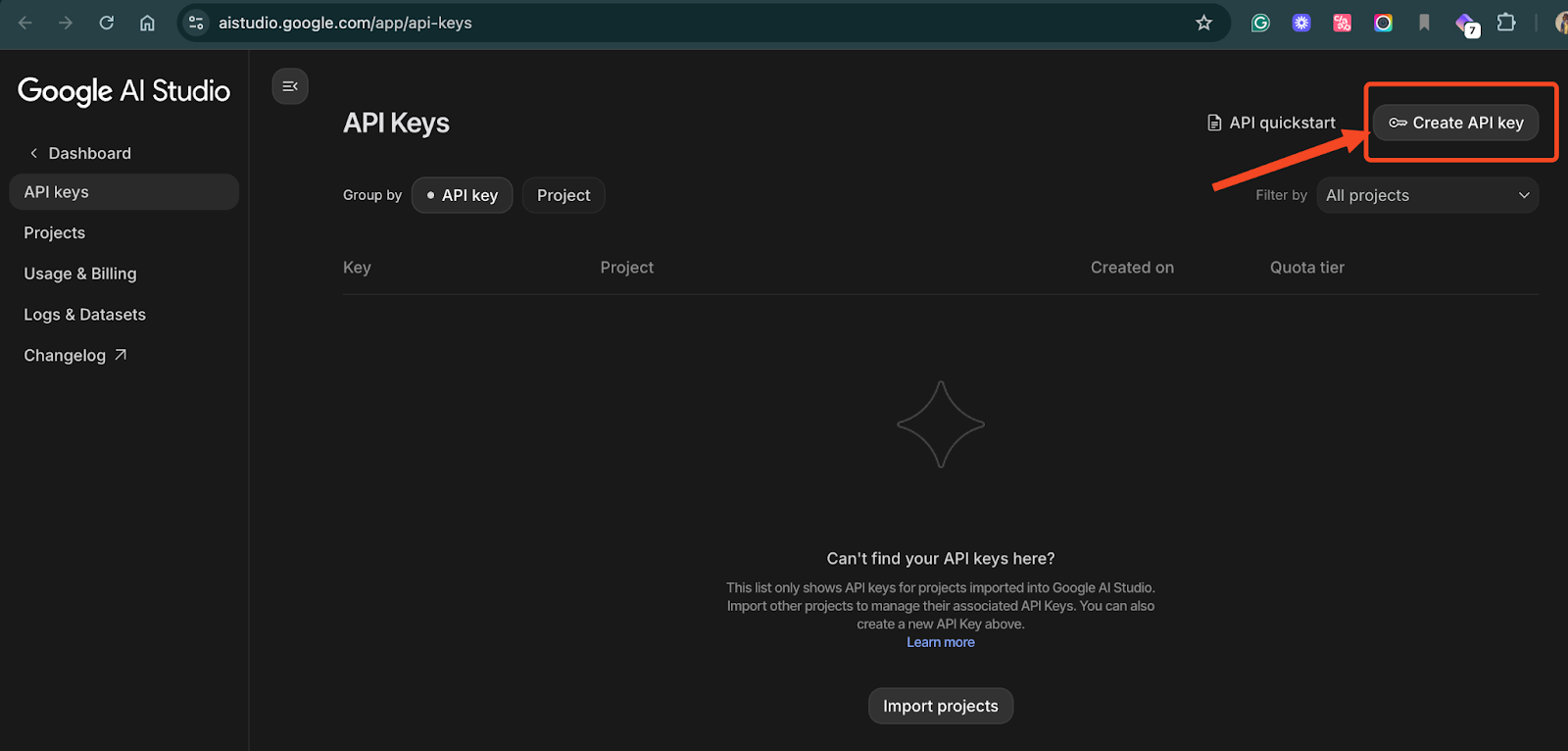This screenshot has height=751, width=1568.
Task: Click the Quota tier column header
Action: point(1307,268)
